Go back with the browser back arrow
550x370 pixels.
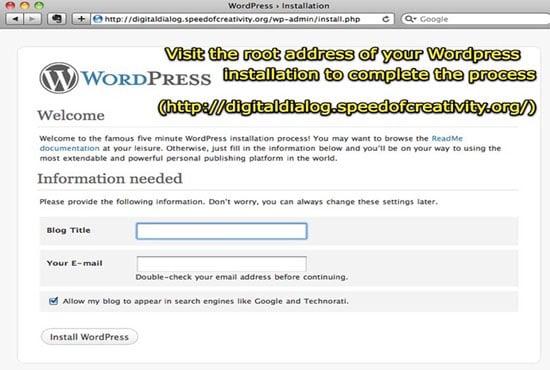(x=15, y=19)
